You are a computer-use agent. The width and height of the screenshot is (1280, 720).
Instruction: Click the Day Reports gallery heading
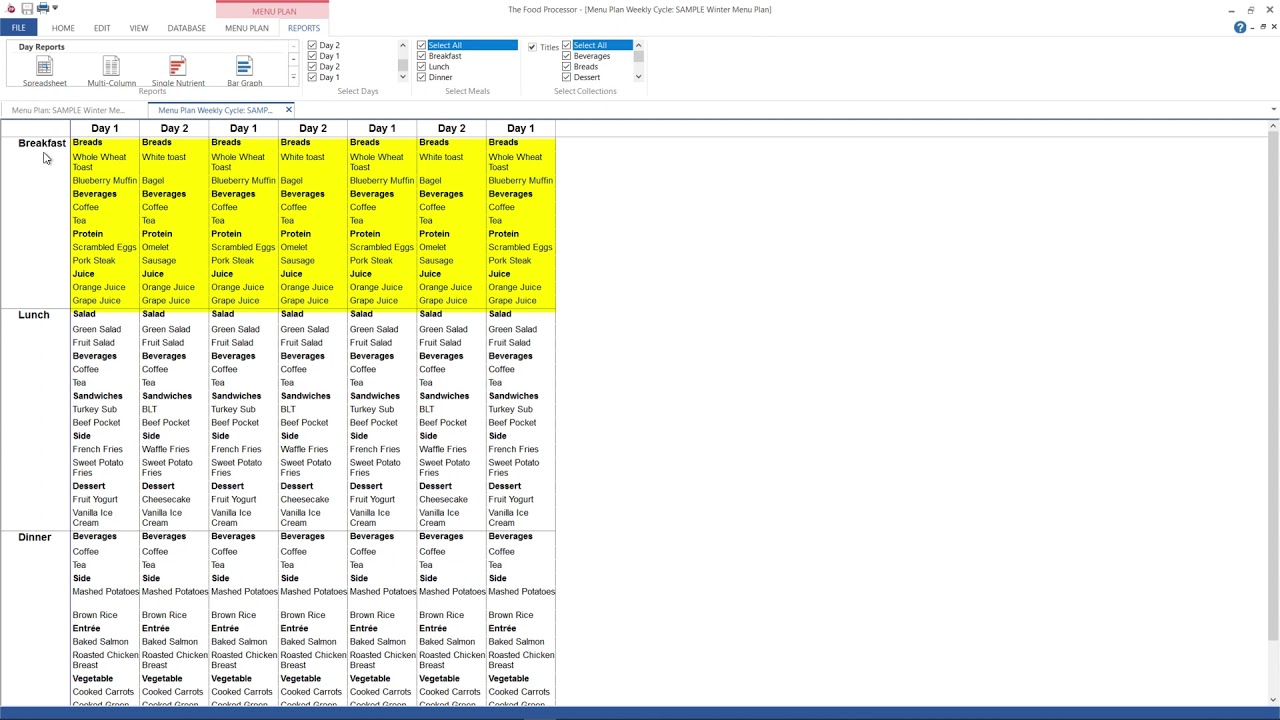point(41,47)
